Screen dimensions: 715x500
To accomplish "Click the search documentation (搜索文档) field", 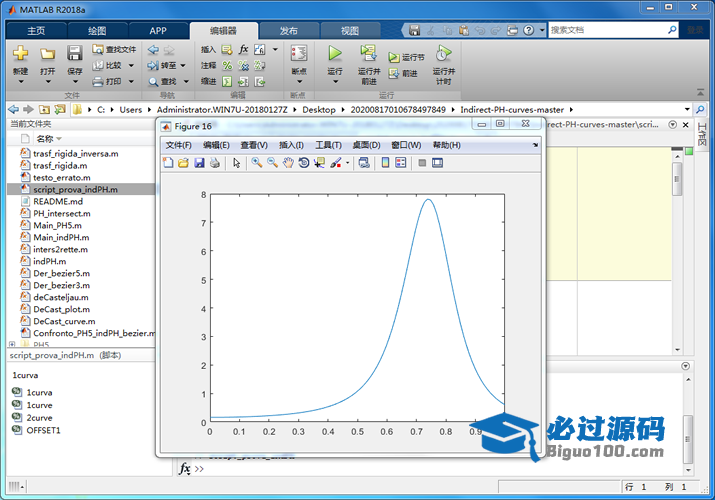I will tap(607, 30).
